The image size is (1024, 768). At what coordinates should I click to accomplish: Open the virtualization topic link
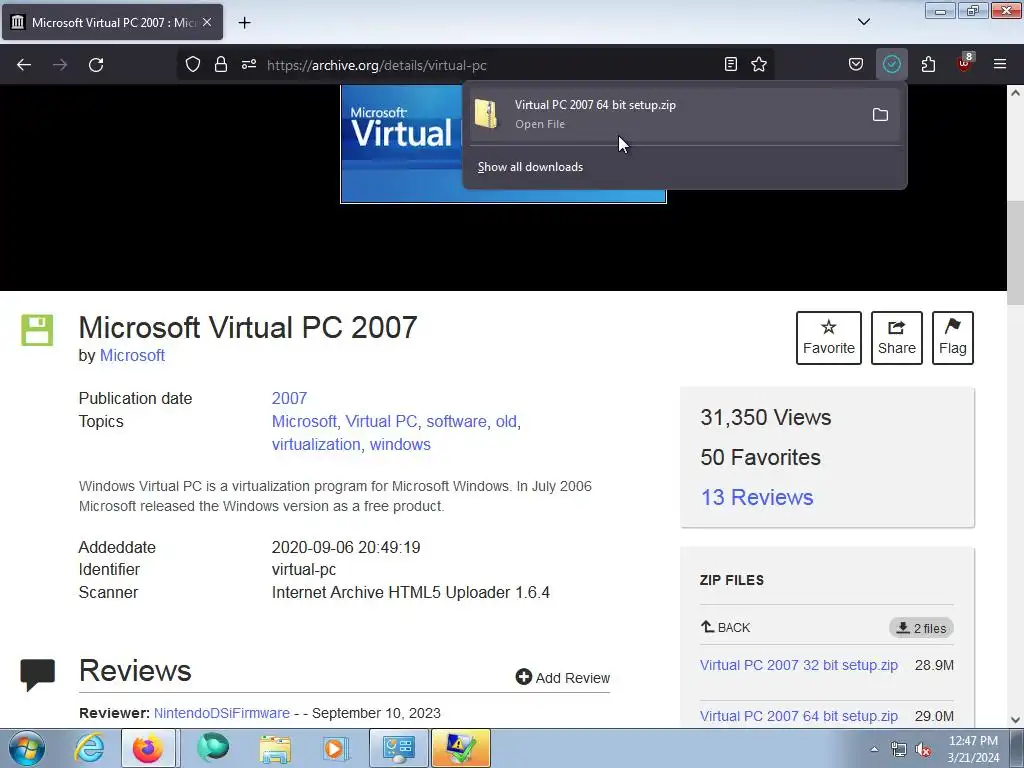click(316, 444)
